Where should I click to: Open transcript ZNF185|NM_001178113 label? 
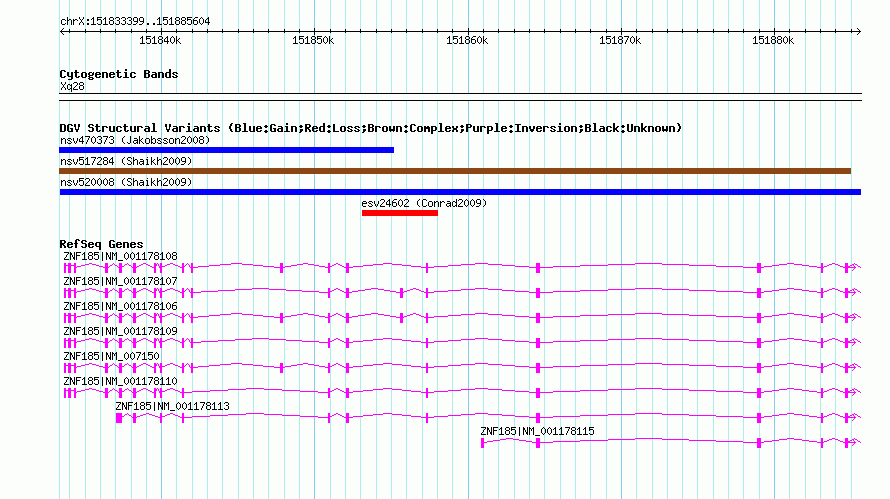pos(173,406)
